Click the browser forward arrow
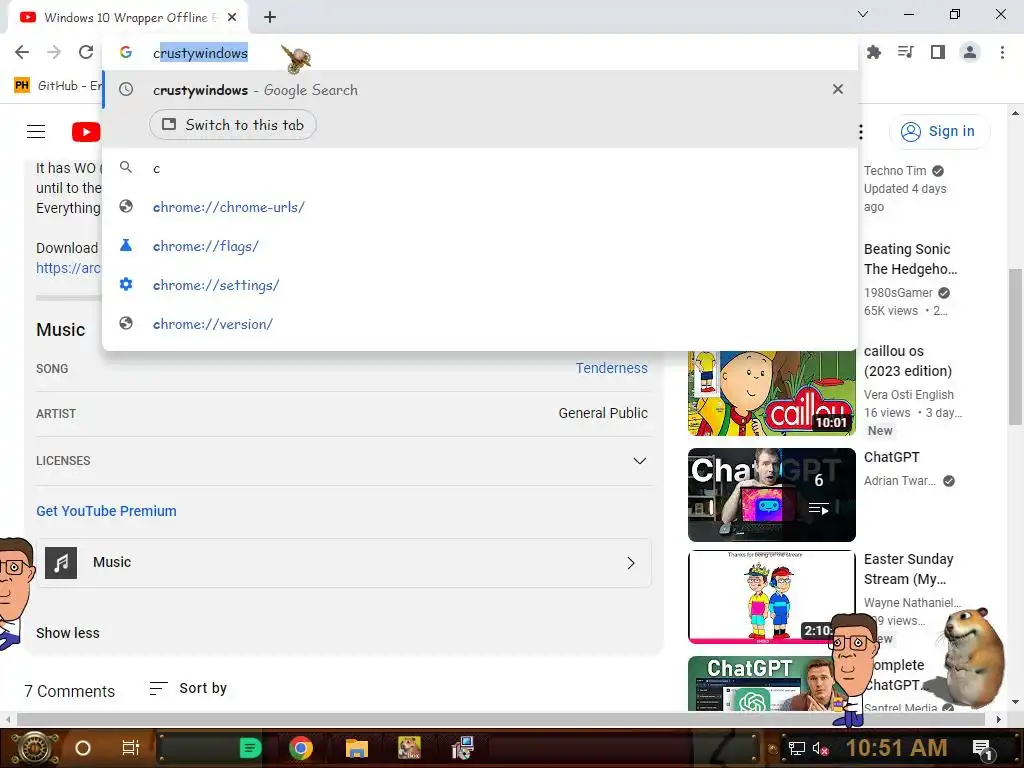1024x768 pixels. pyautogui.click(x=54, y=52)
